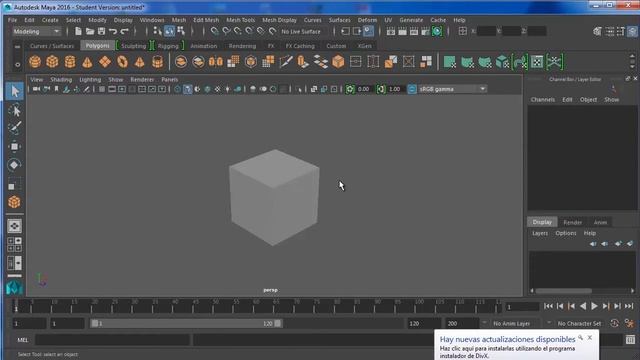
Task: Create a polygon plane from shelf
Action: (x=105, y=62)
